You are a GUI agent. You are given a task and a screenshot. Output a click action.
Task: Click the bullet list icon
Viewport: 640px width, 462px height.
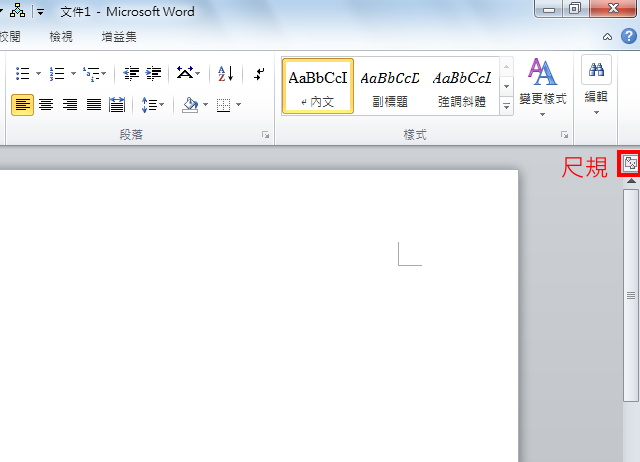(23, 74)
